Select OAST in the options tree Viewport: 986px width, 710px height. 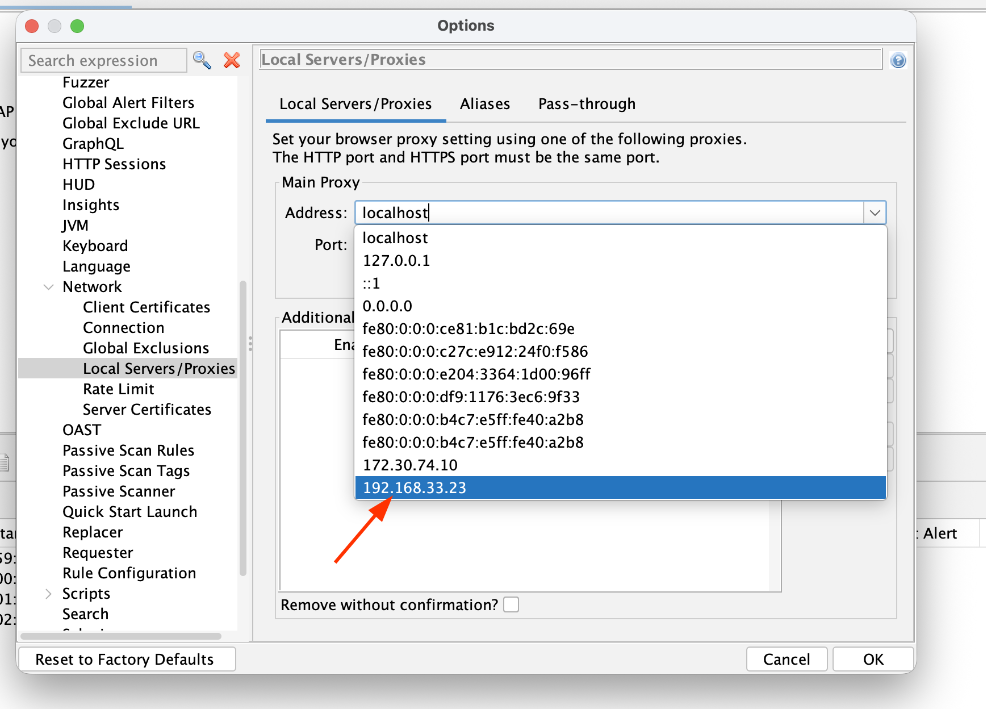click(82, 430)
